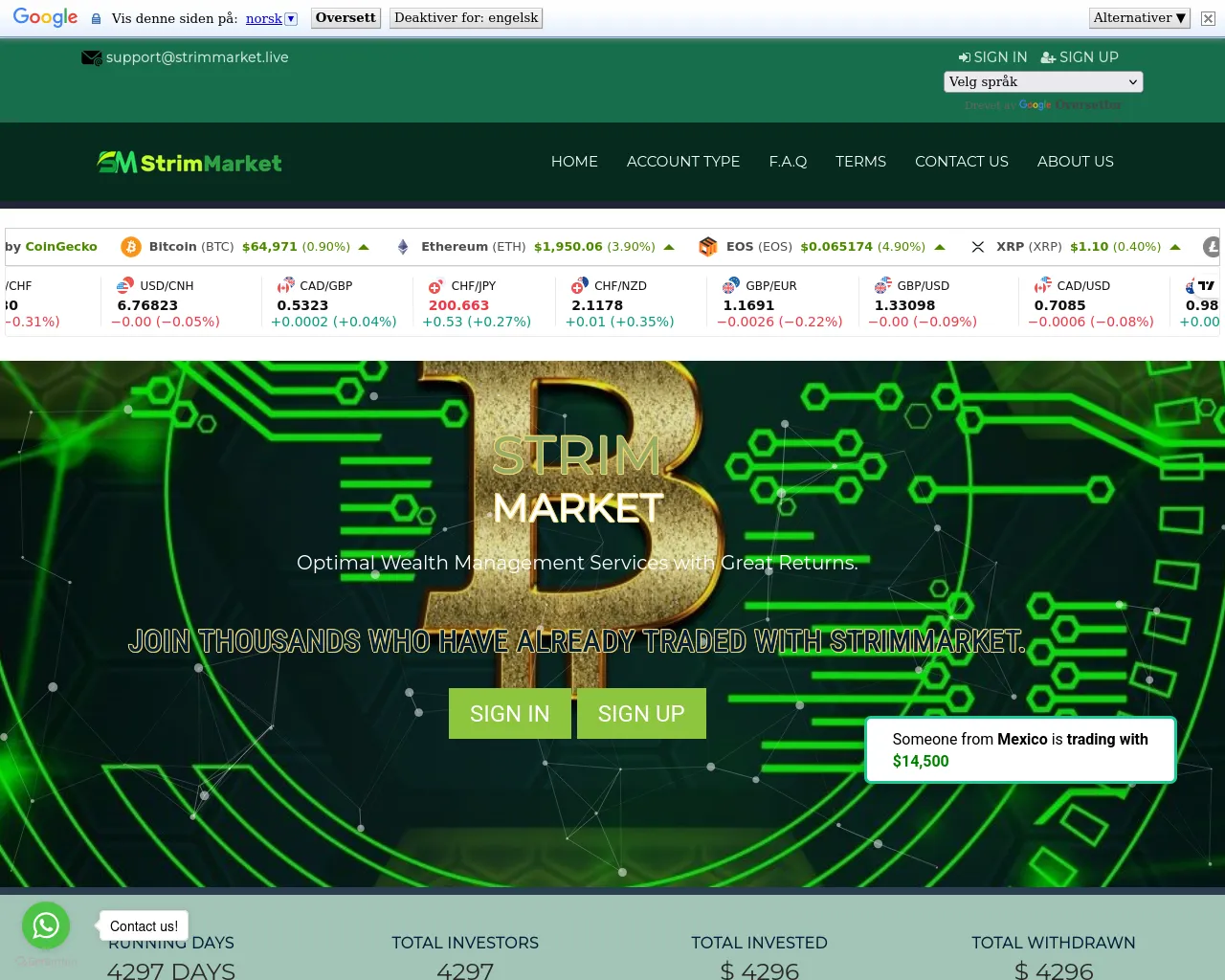Click the Mexico trading notification popup

[1020, 750]
